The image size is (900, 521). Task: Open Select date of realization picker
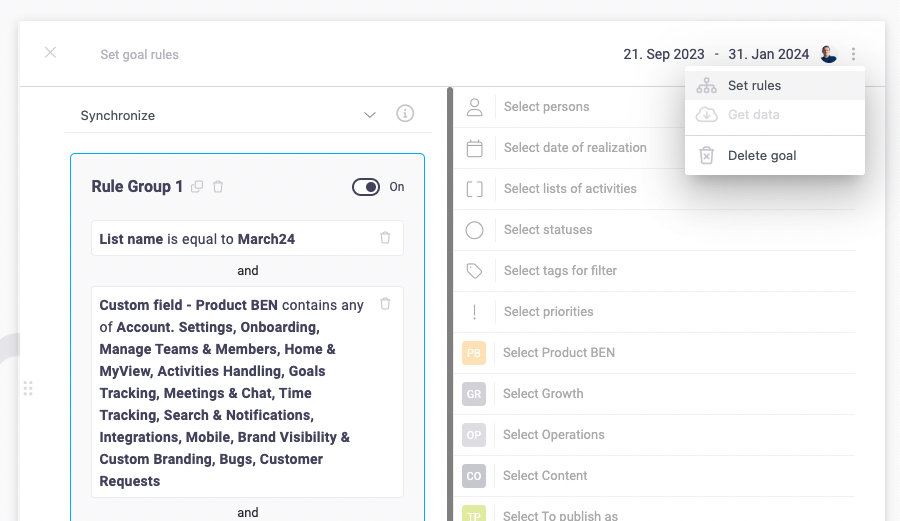point(575,148)
